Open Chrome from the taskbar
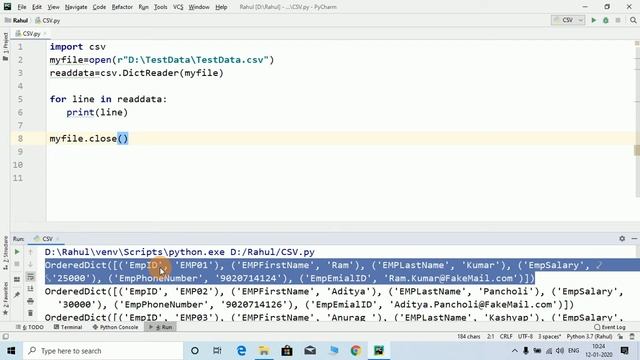The image size is (640, 360). (356, 351)
